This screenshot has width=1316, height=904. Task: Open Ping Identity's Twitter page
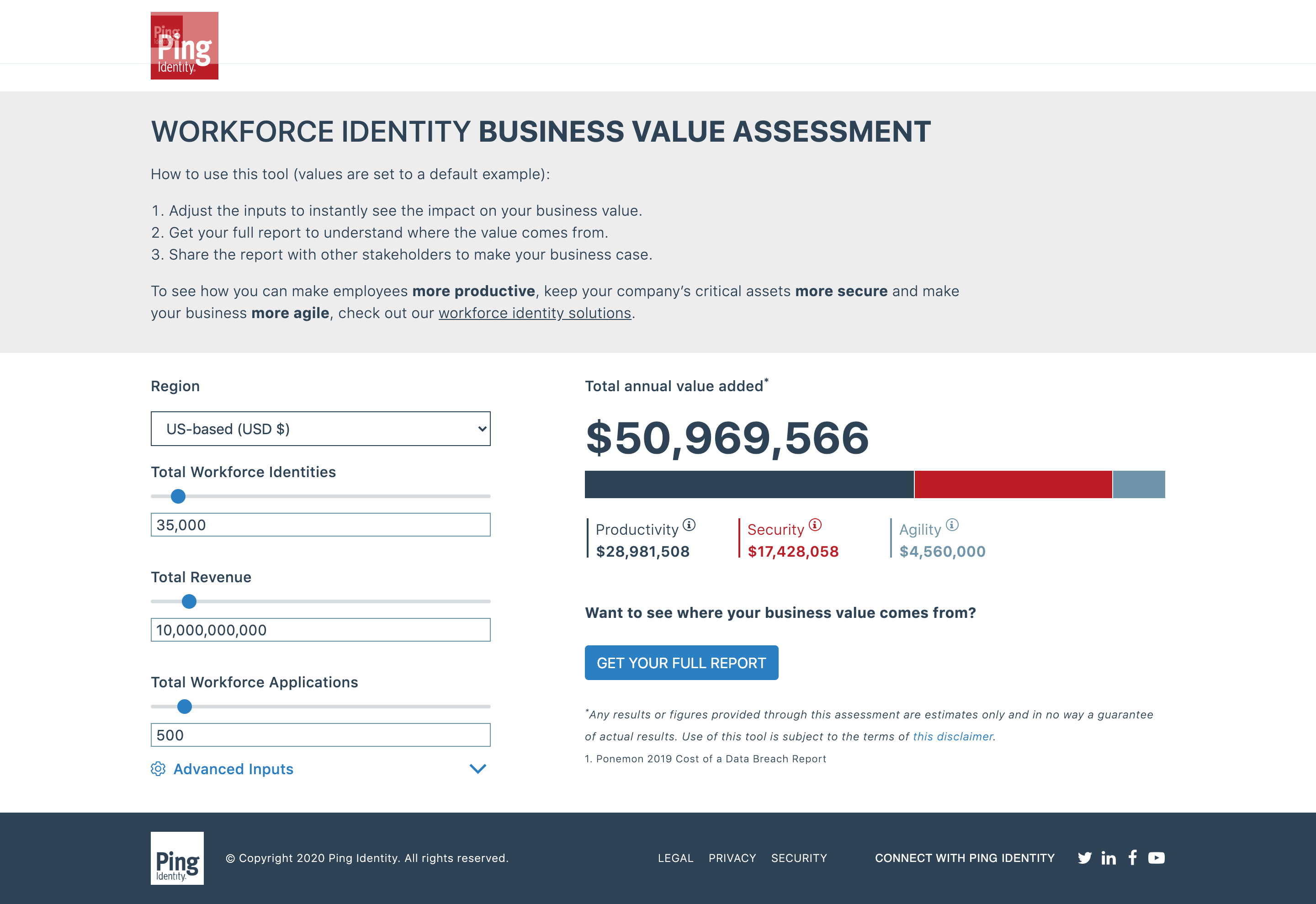click(x=1084, y=858)
